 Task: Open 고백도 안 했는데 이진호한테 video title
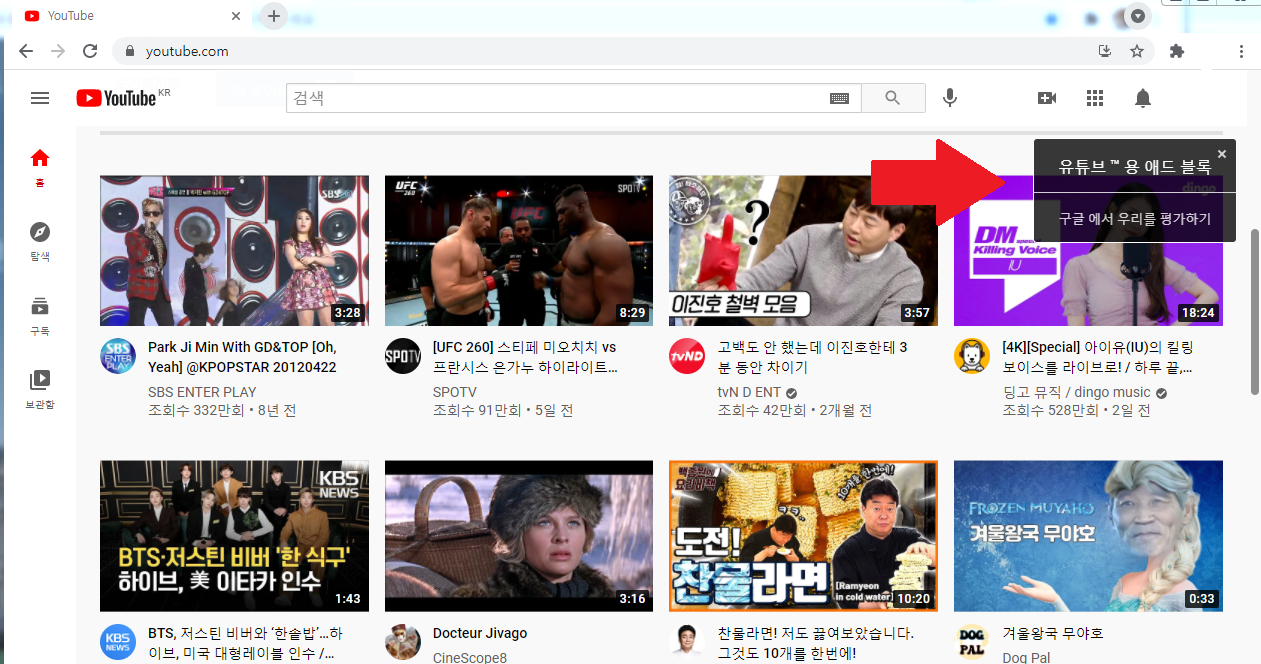point(812,357)
